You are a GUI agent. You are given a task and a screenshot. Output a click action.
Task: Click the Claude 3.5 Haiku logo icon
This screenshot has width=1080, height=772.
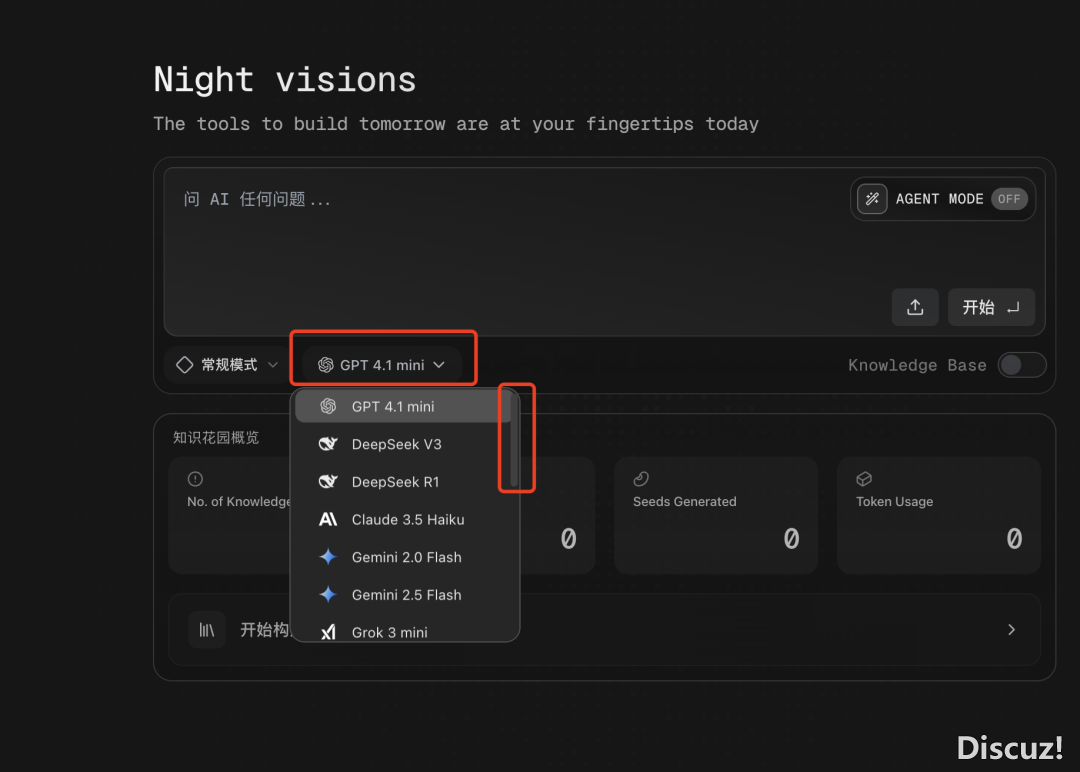tap(328, 520)
